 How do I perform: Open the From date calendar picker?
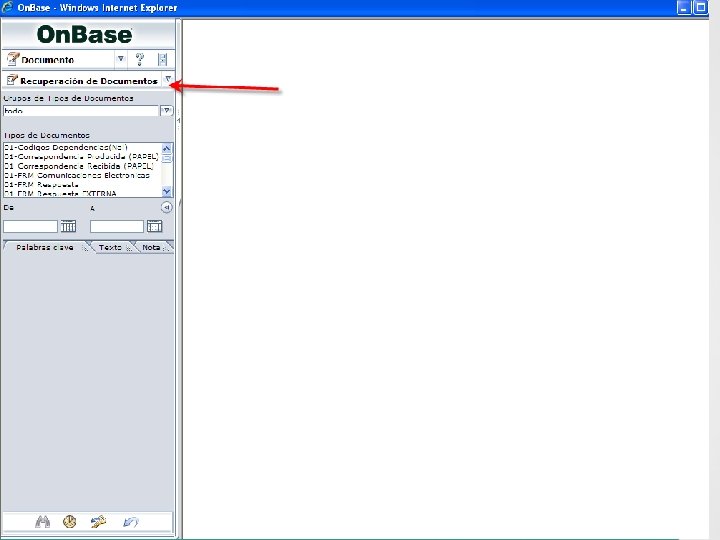click(x=68, y=226)
